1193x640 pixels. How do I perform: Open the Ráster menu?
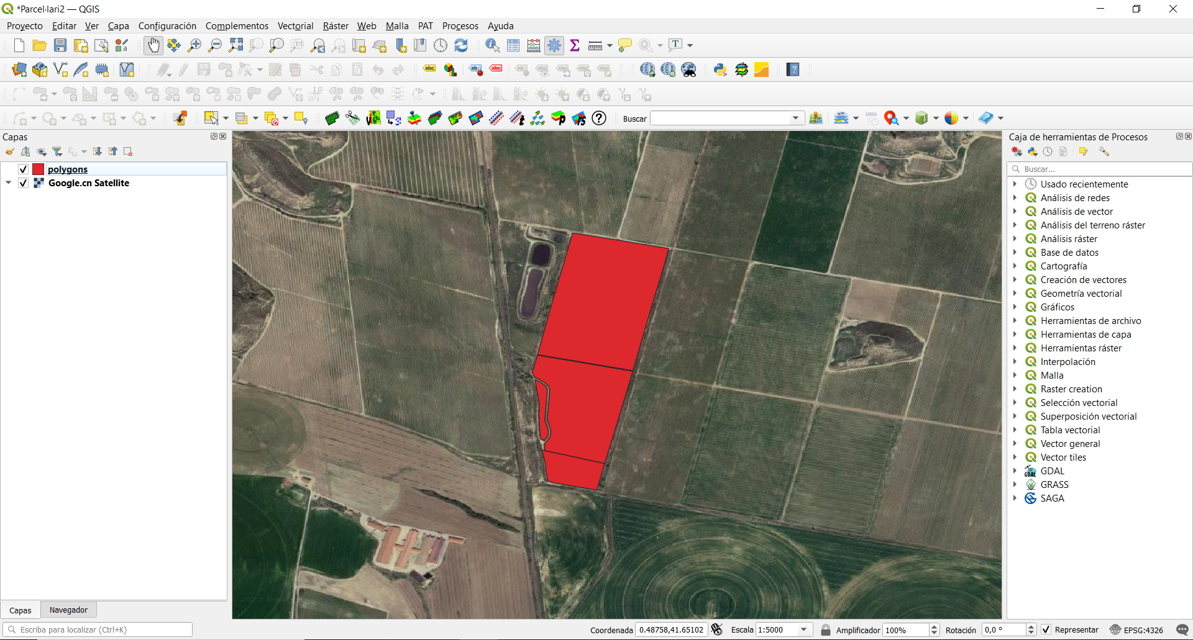coord(336,26)
